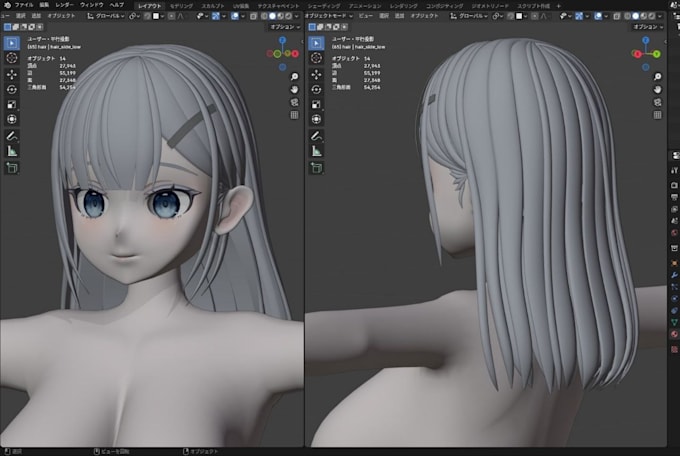Click green Y axis on right viewport gizmo
The width and height of the screenshot is (680, 456).
(x=657, y=54)
